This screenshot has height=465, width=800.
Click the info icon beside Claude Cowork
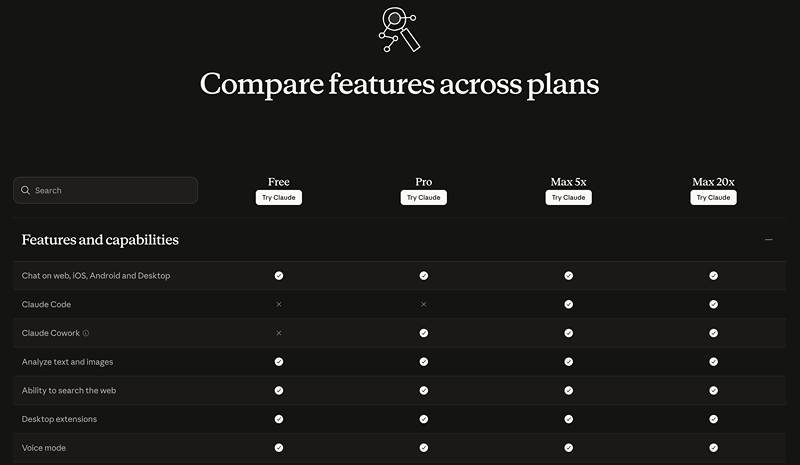(x=86, y=333)
